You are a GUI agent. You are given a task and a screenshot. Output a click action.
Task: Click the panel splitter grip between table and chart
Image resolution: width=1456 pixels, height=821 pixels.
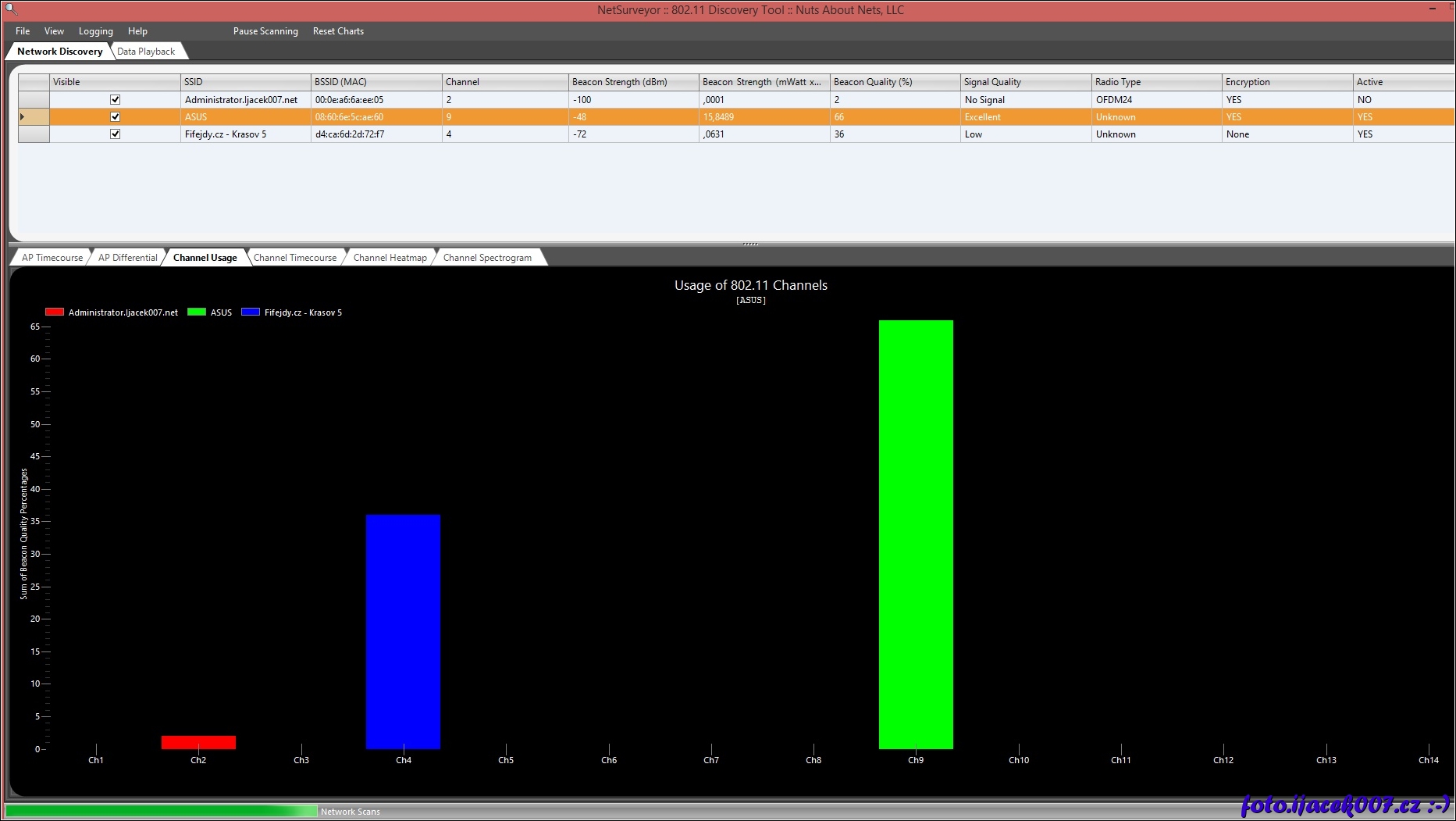tap(750, 245)
